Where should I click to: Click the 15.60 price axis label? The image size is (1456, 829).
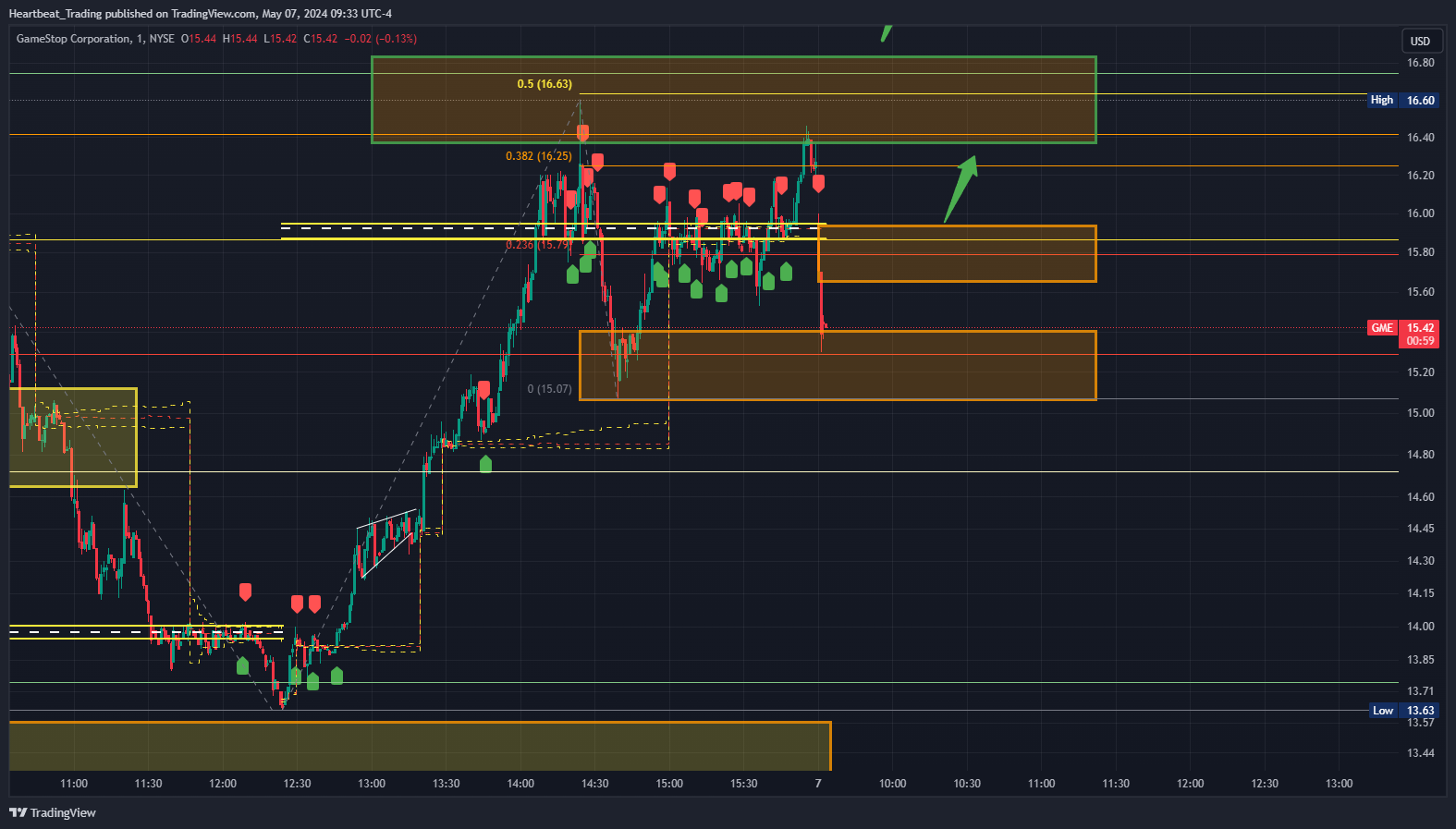(1421, 292)
